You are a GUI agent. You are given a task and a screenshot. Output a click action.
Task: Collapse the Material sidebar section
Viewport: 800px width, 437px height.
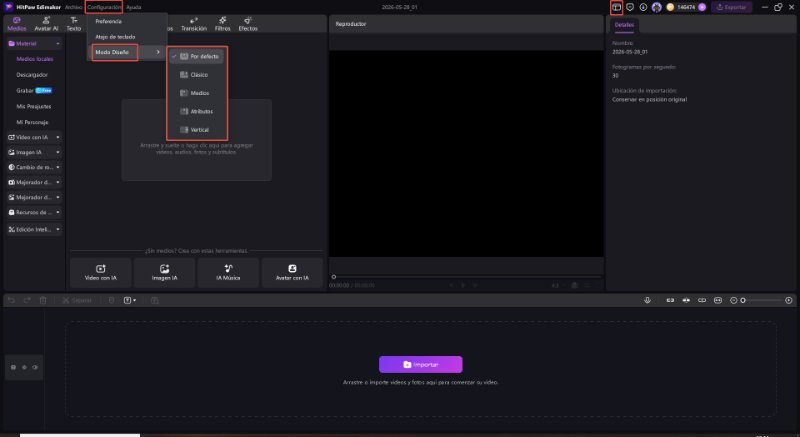click(x=34, y=44)
